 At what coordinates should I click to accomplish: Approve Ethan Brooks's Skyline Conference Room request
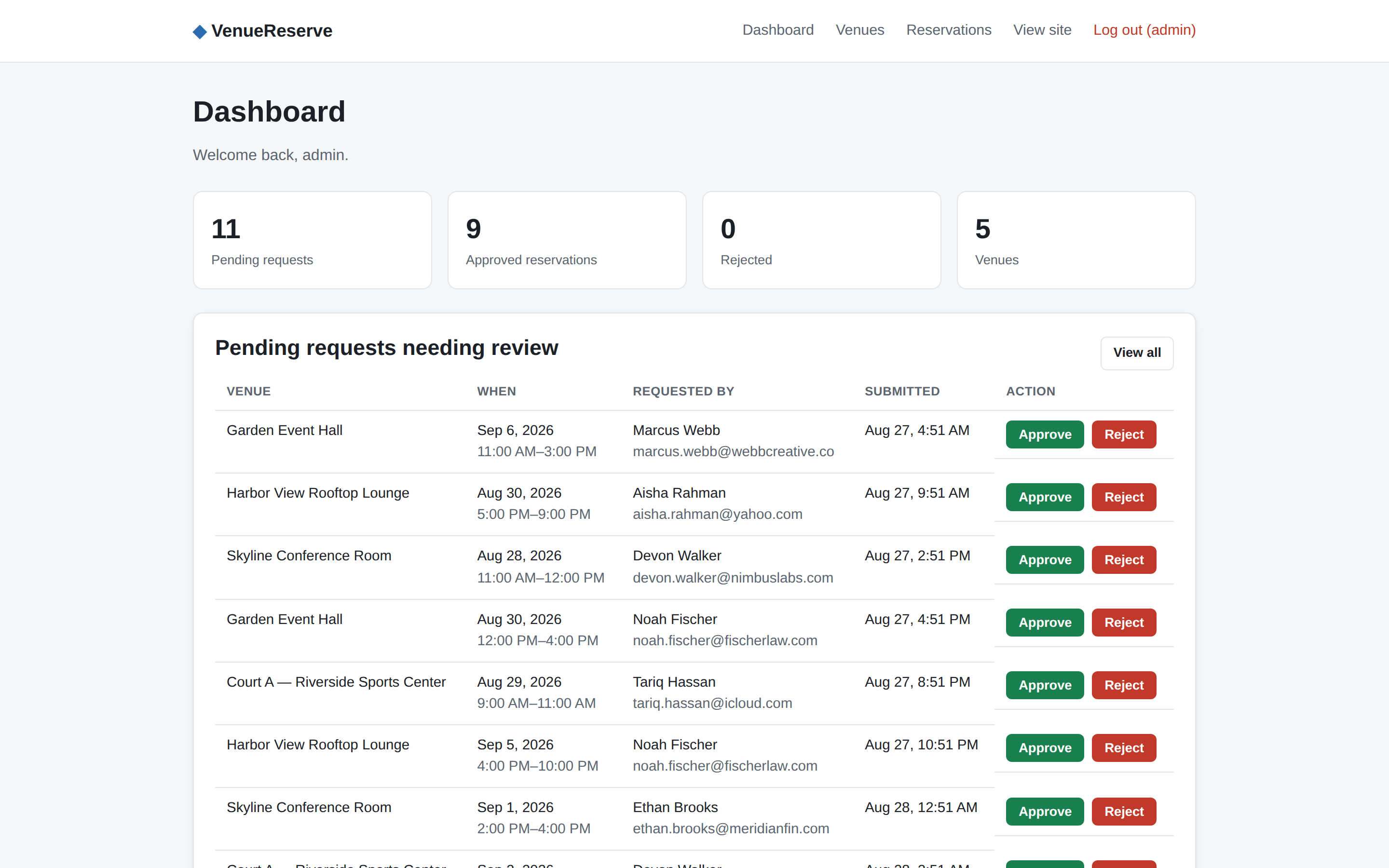tap(1045, 811)
